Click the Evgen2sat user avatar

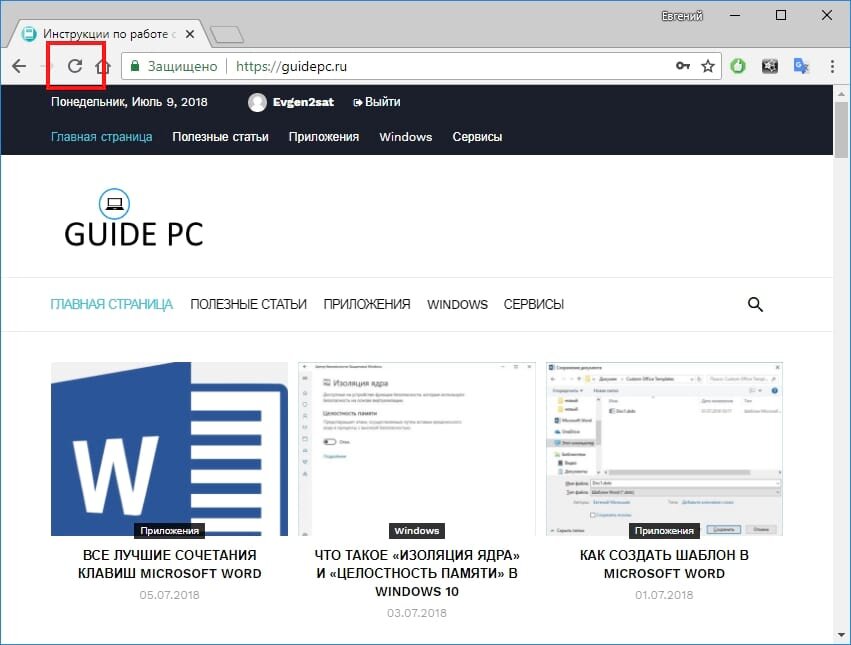click(257, 102)
